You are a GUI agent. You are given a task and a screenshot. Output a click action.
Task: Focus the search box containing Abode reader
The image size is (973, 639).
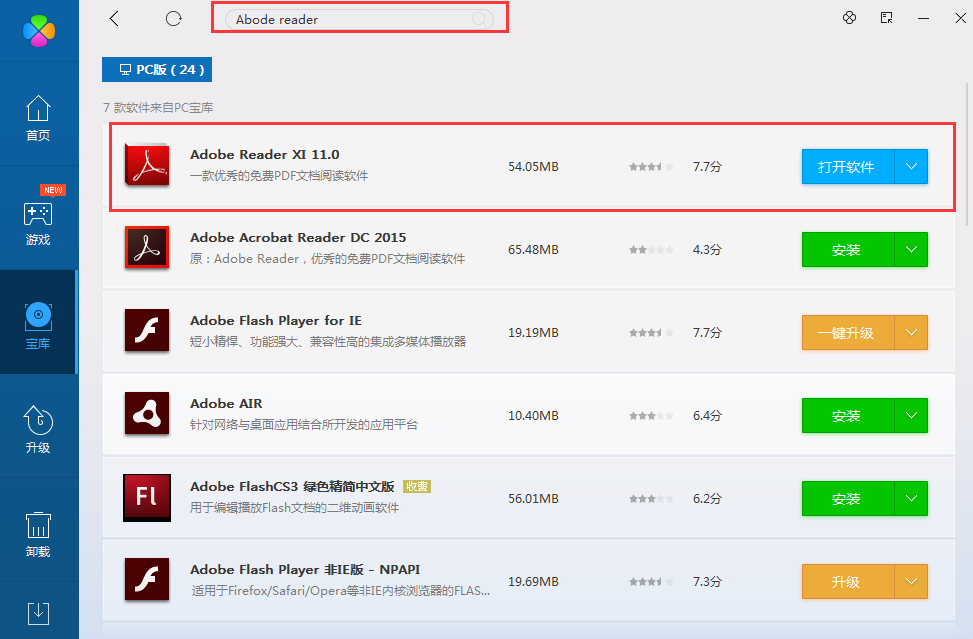[x=359, y=19]
